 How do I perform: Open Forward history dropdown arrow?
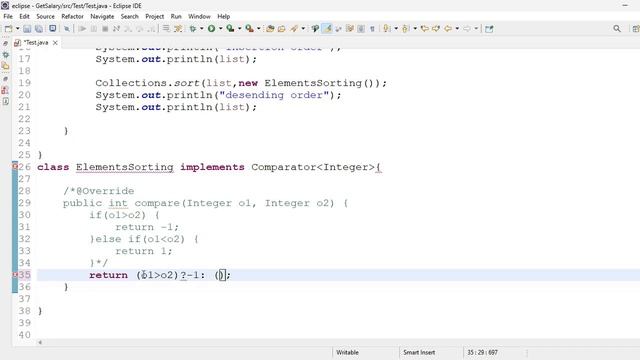tap(476, 29)
